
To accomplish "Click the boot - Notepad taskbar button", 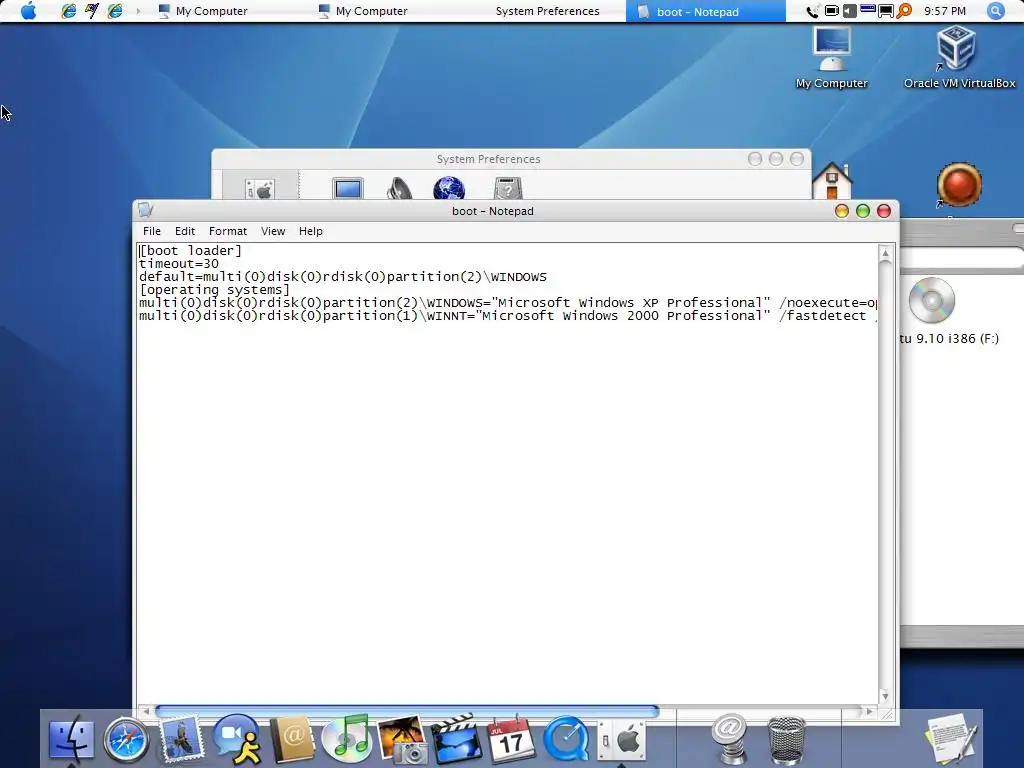I will click(705, 11).
